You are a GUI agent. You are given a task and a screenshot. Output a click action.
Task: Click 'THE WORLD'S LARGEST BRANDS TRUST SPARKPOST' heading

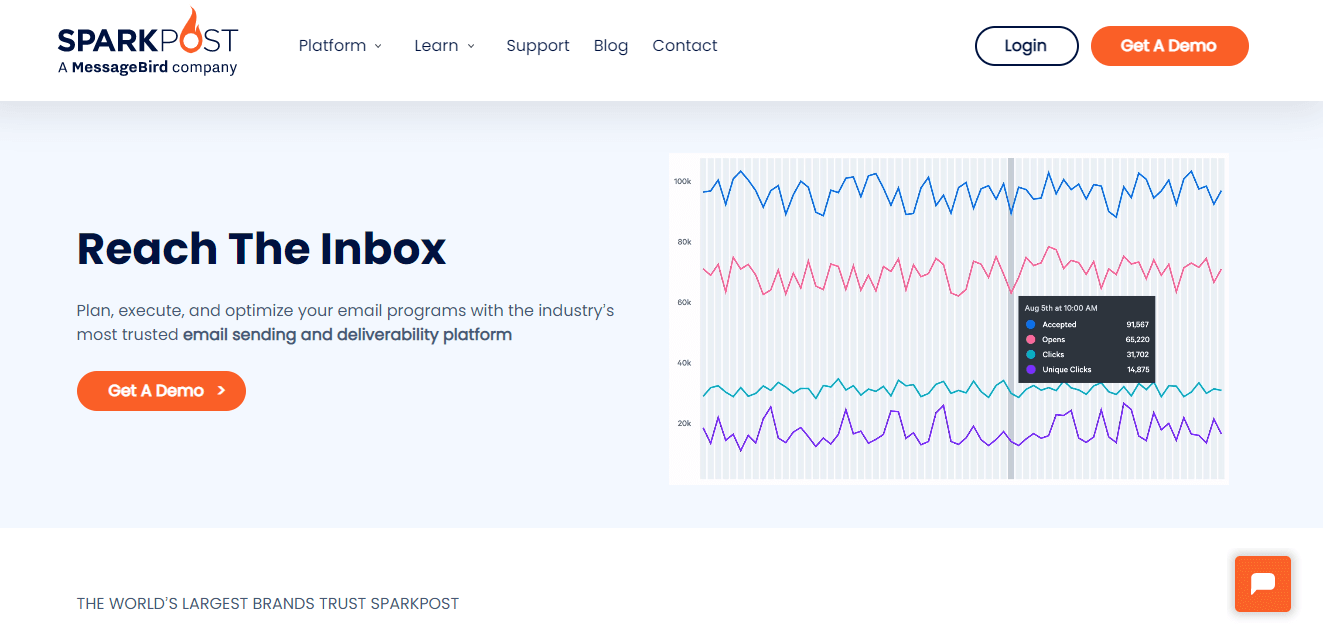268,604
